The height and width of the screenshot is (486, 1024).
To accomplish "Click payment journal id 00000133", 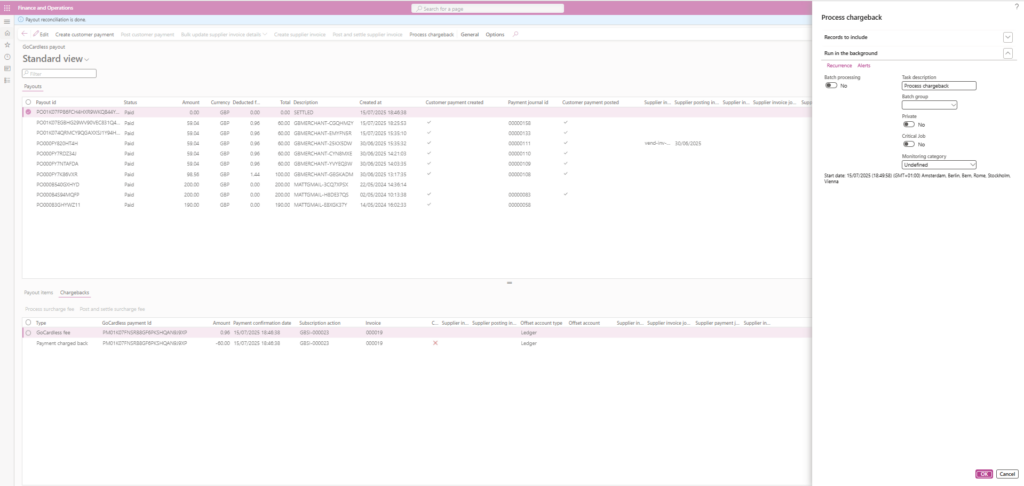I will pos(518,133).
